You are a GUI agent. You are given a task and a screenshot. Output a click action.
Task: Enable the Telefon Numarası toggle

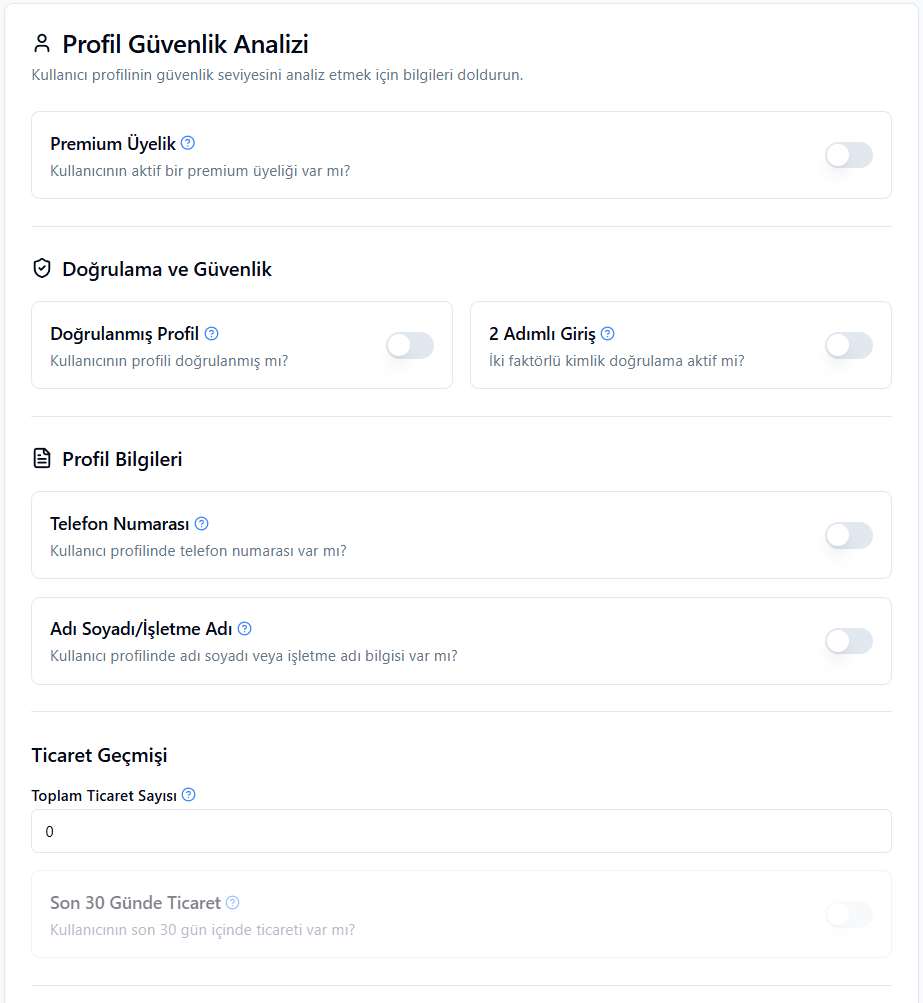(x=849, y=535)
